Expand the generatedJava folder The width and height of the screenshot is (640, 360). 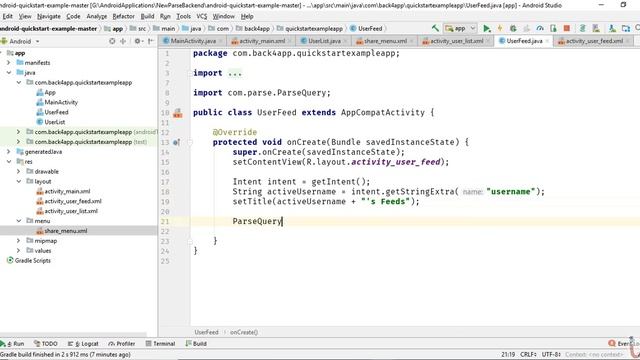point(9,151)
